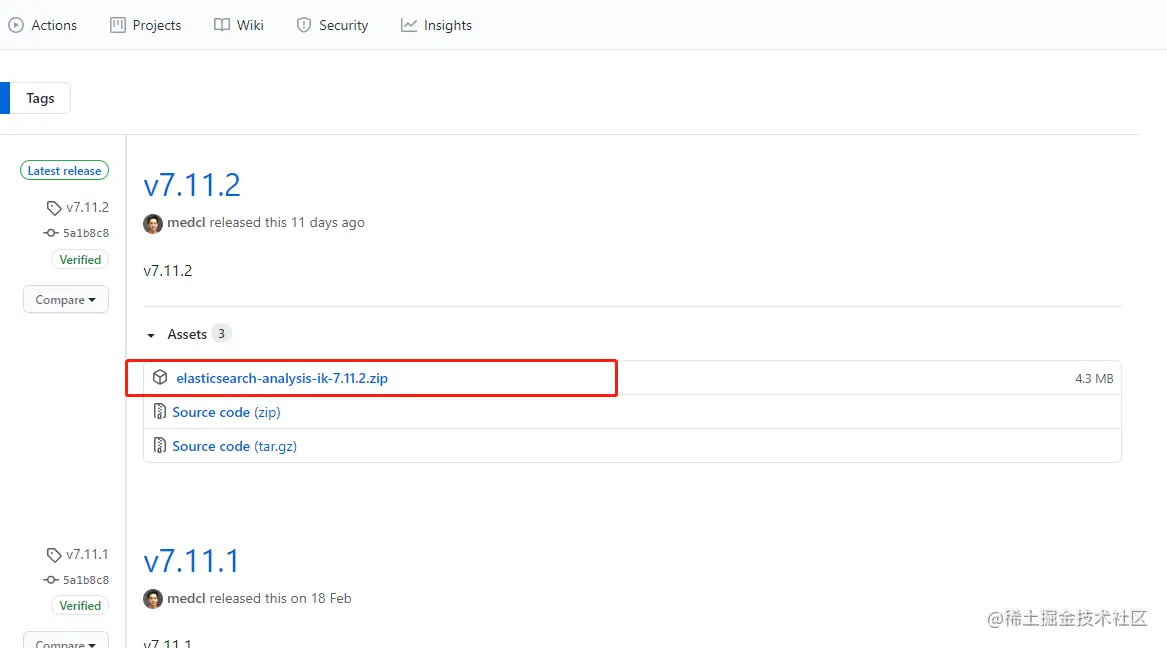This screenshot has width=1167, height=648.
Task: Collapse the Assets section
Action: coord(152,335)
